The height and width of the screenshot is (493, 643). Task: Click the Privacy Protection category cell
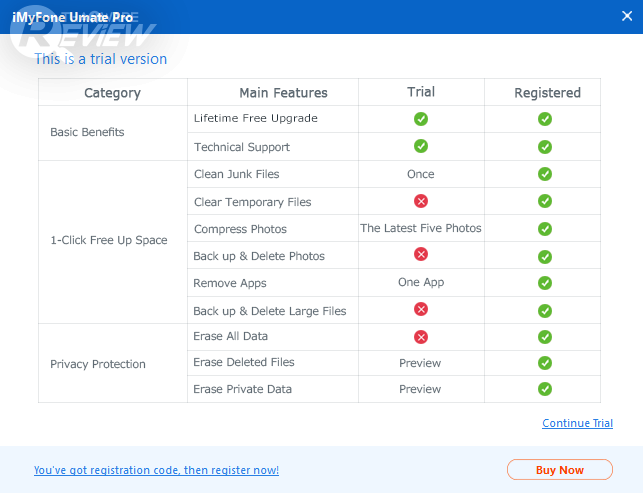pos(98,364)
